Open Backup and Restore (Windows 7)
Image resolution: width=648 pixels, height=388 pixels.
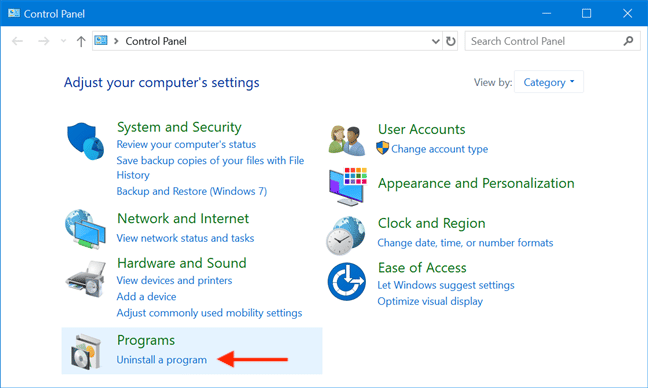[x=192, y=191]
